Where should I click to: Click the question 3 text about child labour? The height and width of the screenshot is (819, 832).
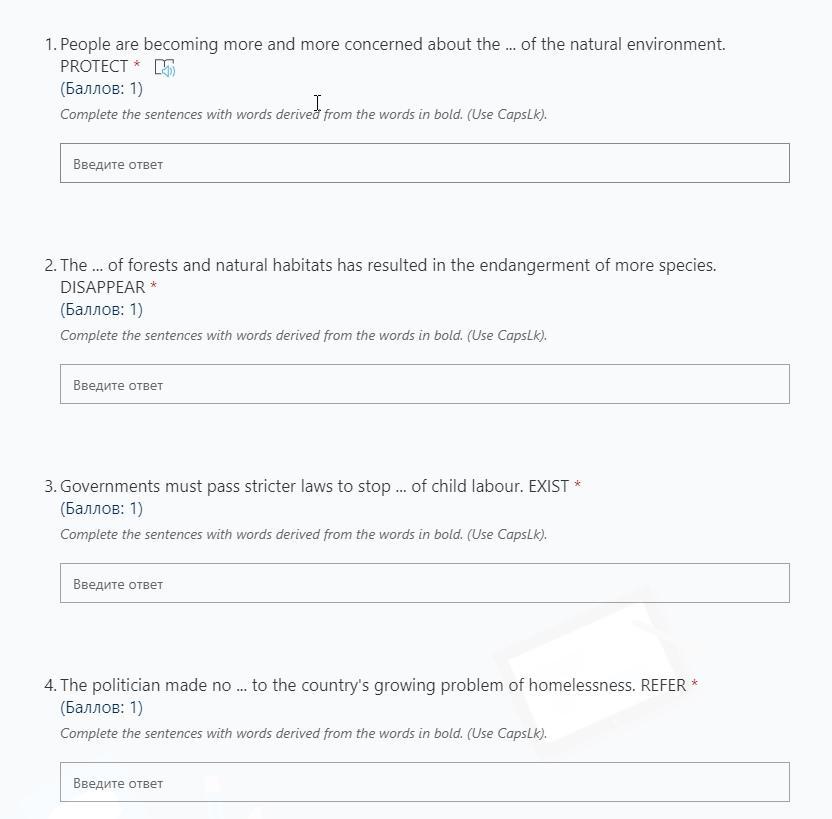(x=292, y=486)
